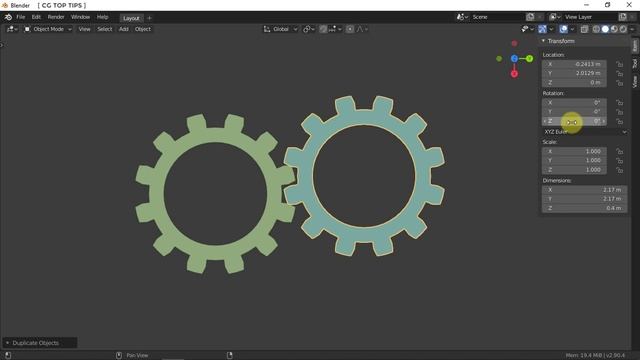
Task: Click the transform orientation axes icon
Action: click(x=267, y=29)
